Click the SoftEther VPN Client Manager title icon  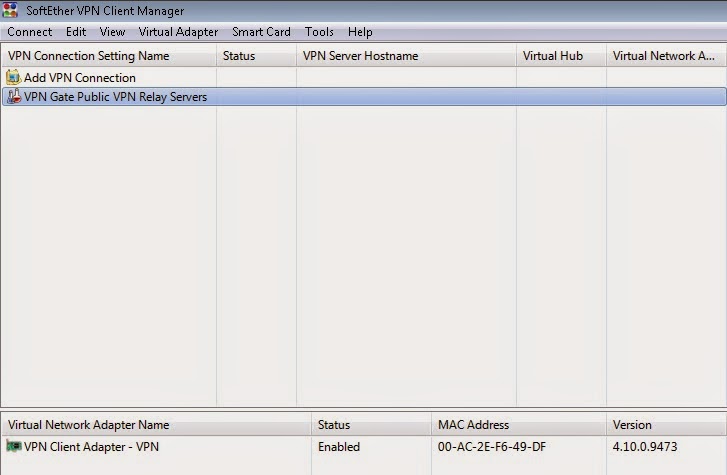10,10
